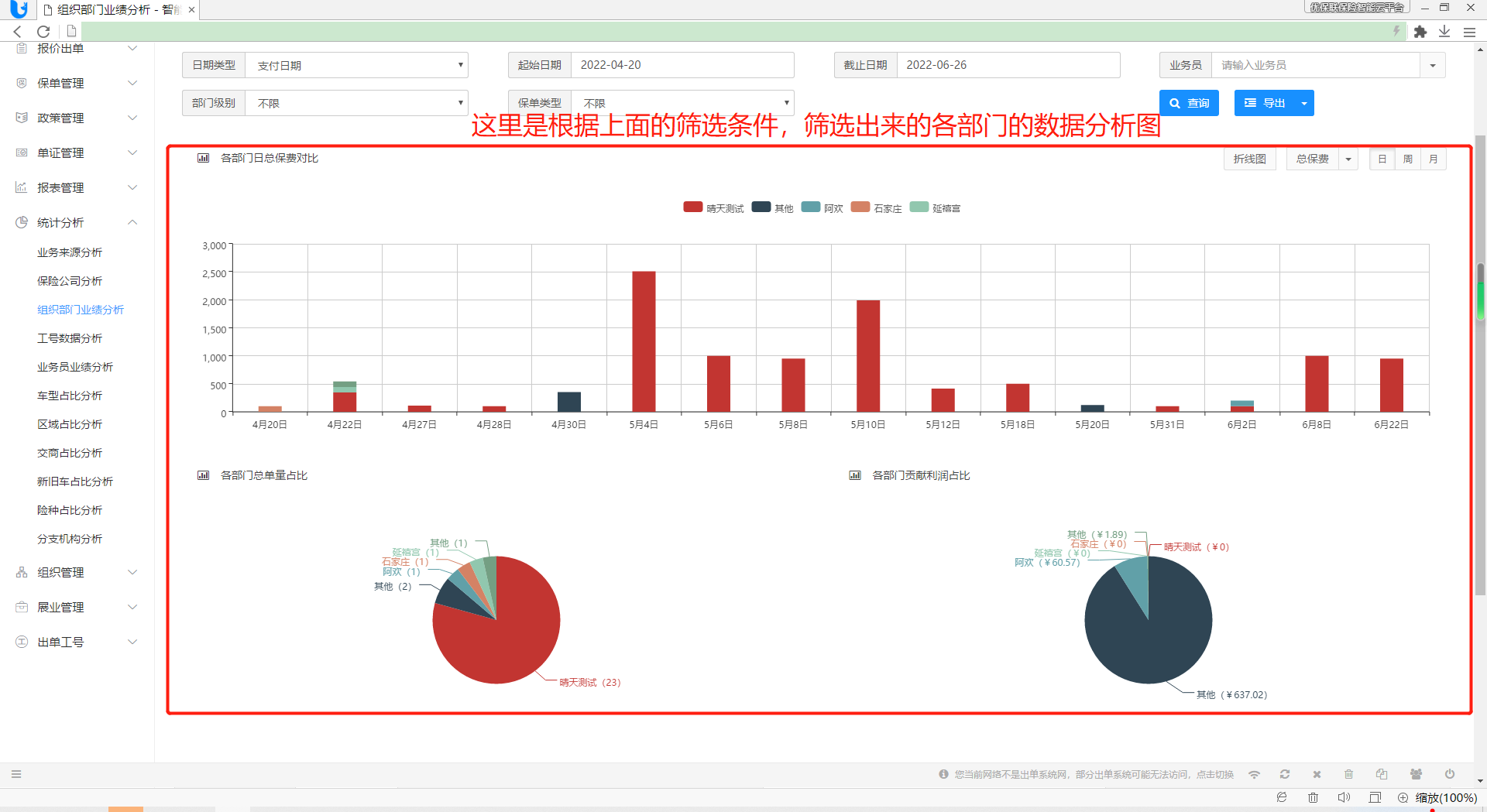Click the 组织管理 org icon

point(22,572)
